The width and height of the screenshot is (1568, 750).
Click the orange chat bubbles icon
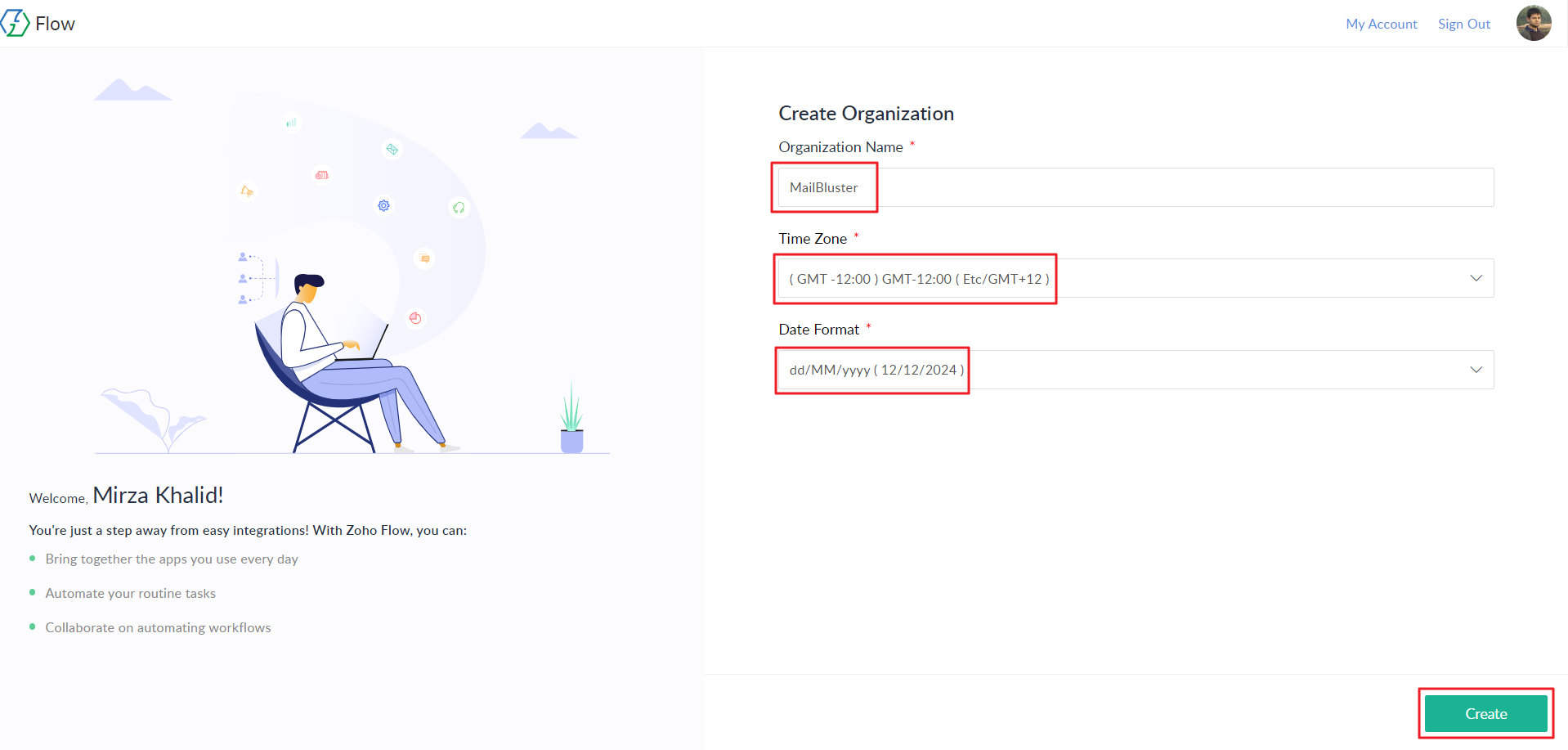coord(424,258)
